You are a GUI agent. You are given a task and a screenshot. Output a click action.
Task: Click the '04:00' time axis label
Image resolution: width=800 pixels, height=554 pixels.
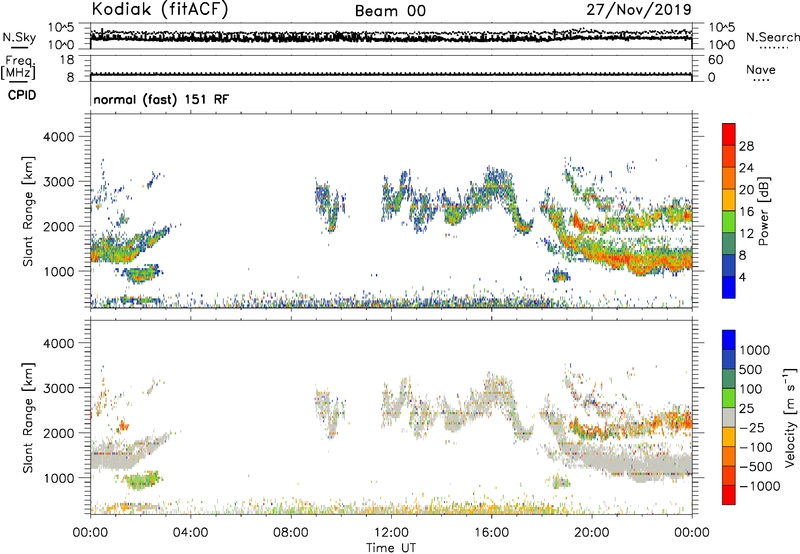(190, 533)
